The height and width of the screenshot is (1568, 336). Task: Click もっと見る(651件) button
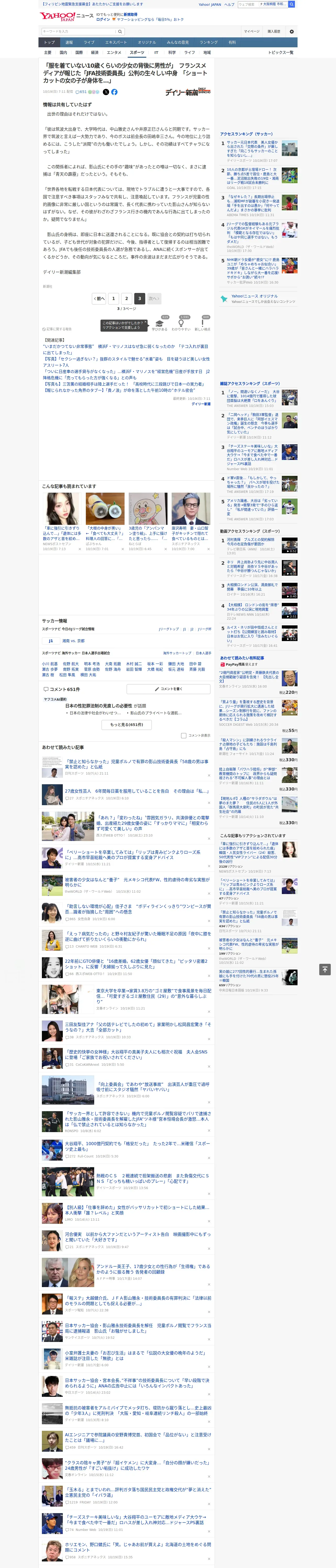[127, 724]
